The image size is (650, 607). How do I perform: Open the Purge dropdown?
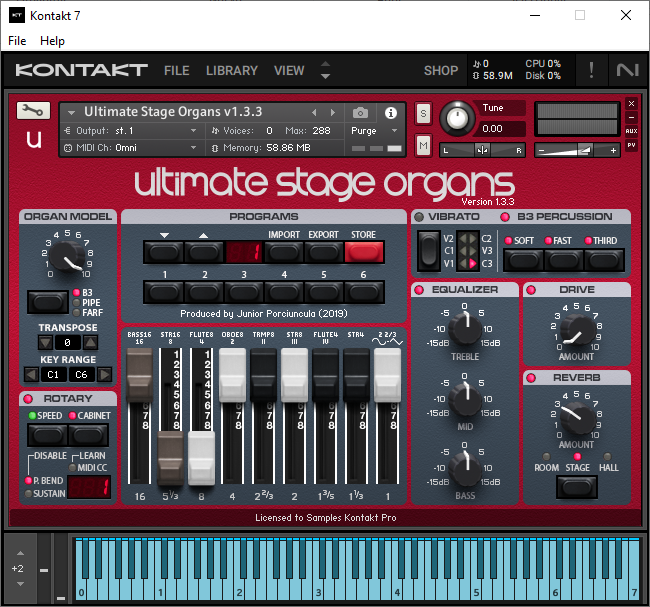374,131
